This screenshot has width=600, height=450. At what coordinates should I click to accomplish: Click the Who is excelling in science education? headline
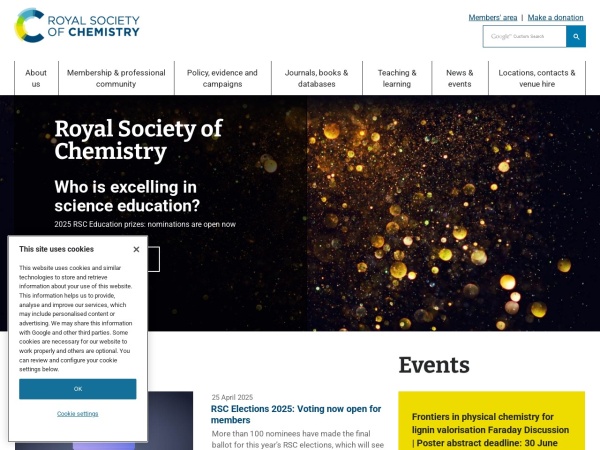tap(127, 196)
